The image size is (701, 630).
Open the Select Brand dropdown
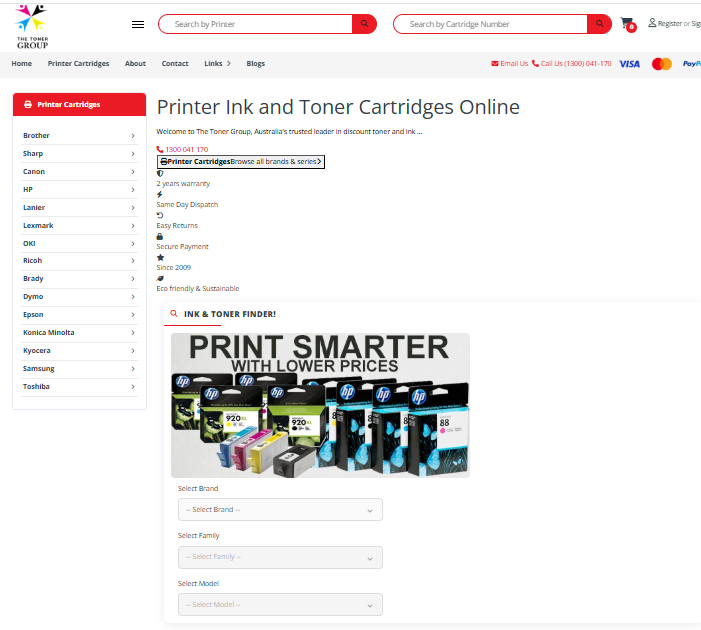point(280,510)
